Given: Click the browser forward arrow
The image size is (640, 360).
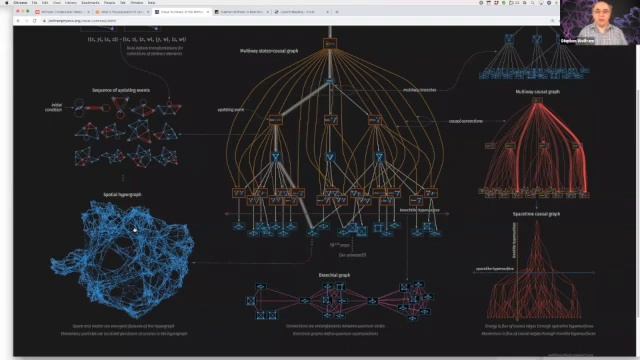Looking at the screenshot, I should (27, 20).
